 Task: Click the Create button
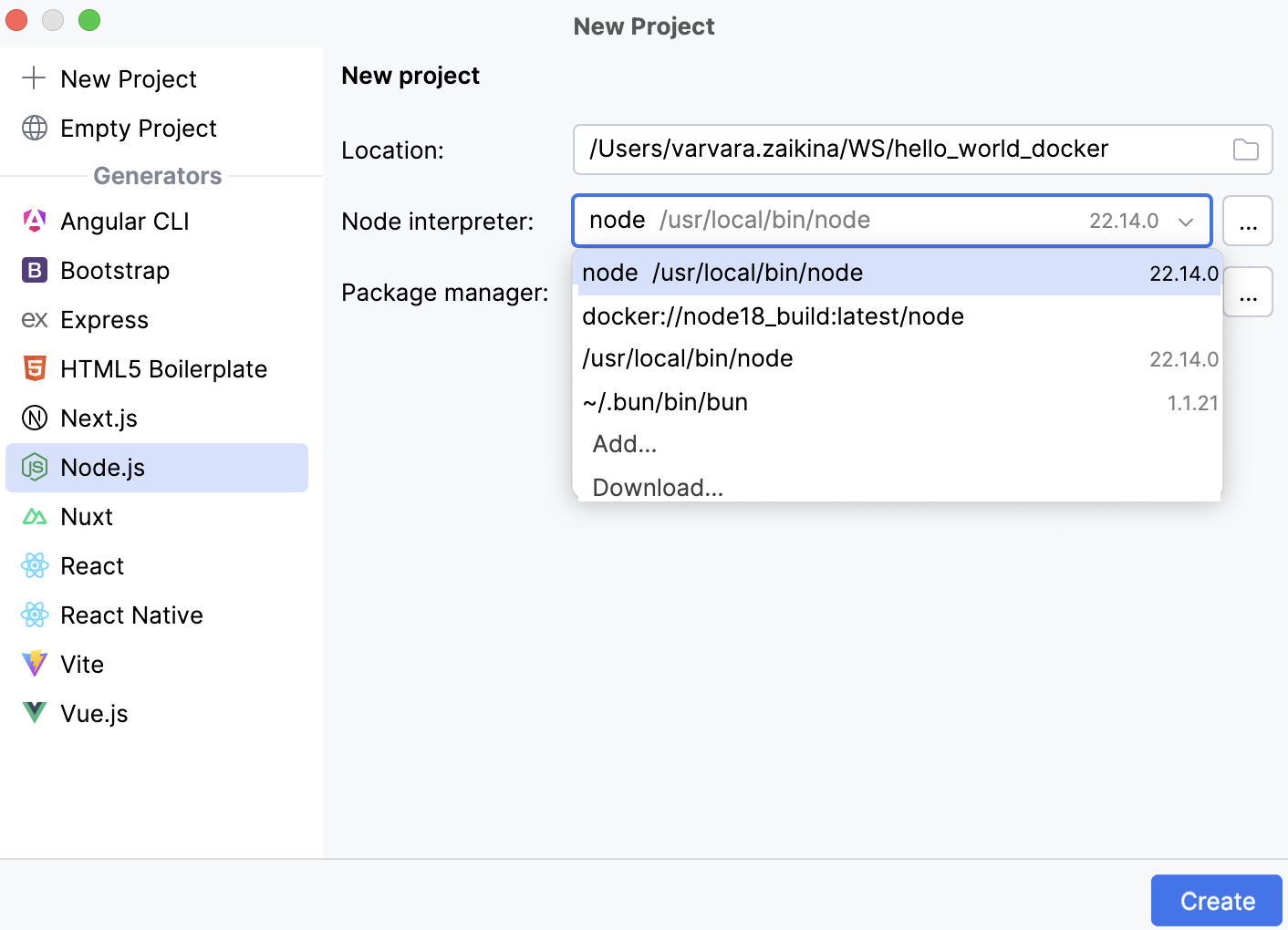coord(1216,900)
